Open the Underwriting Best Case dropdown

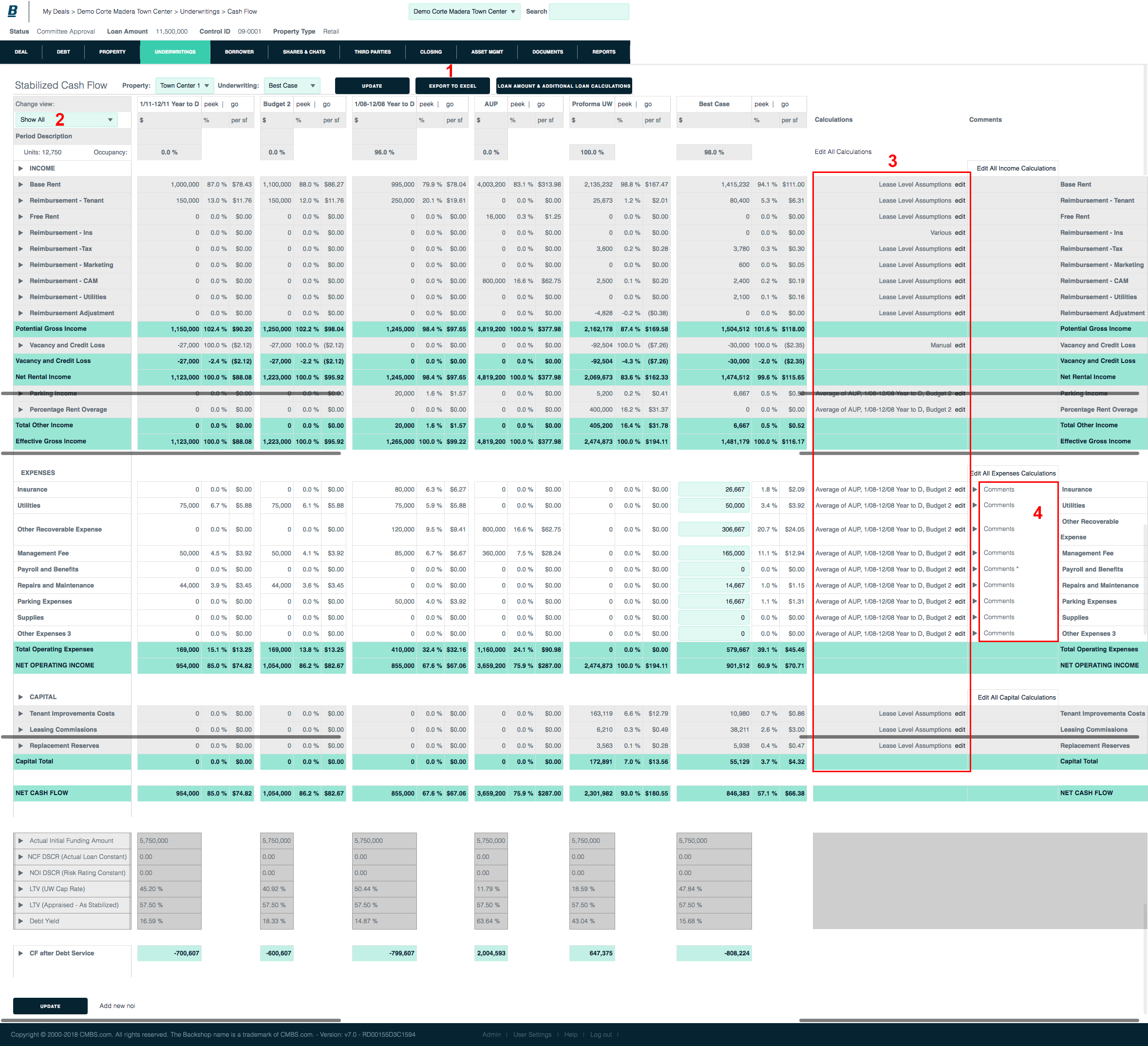292,85
